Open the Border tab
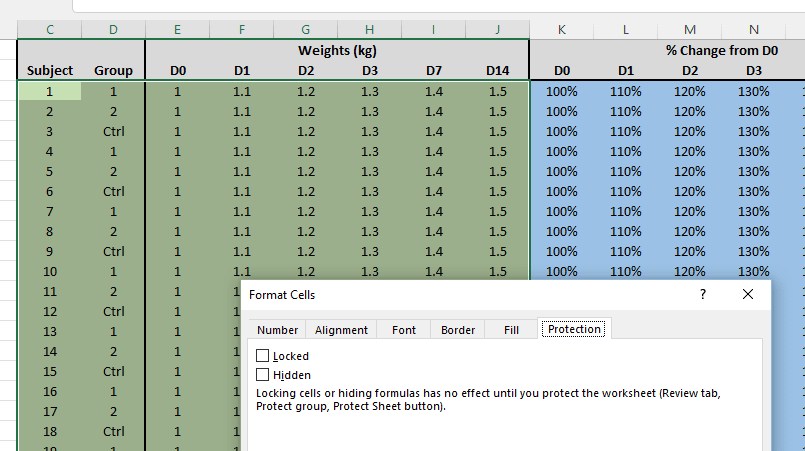 (458, 330)
